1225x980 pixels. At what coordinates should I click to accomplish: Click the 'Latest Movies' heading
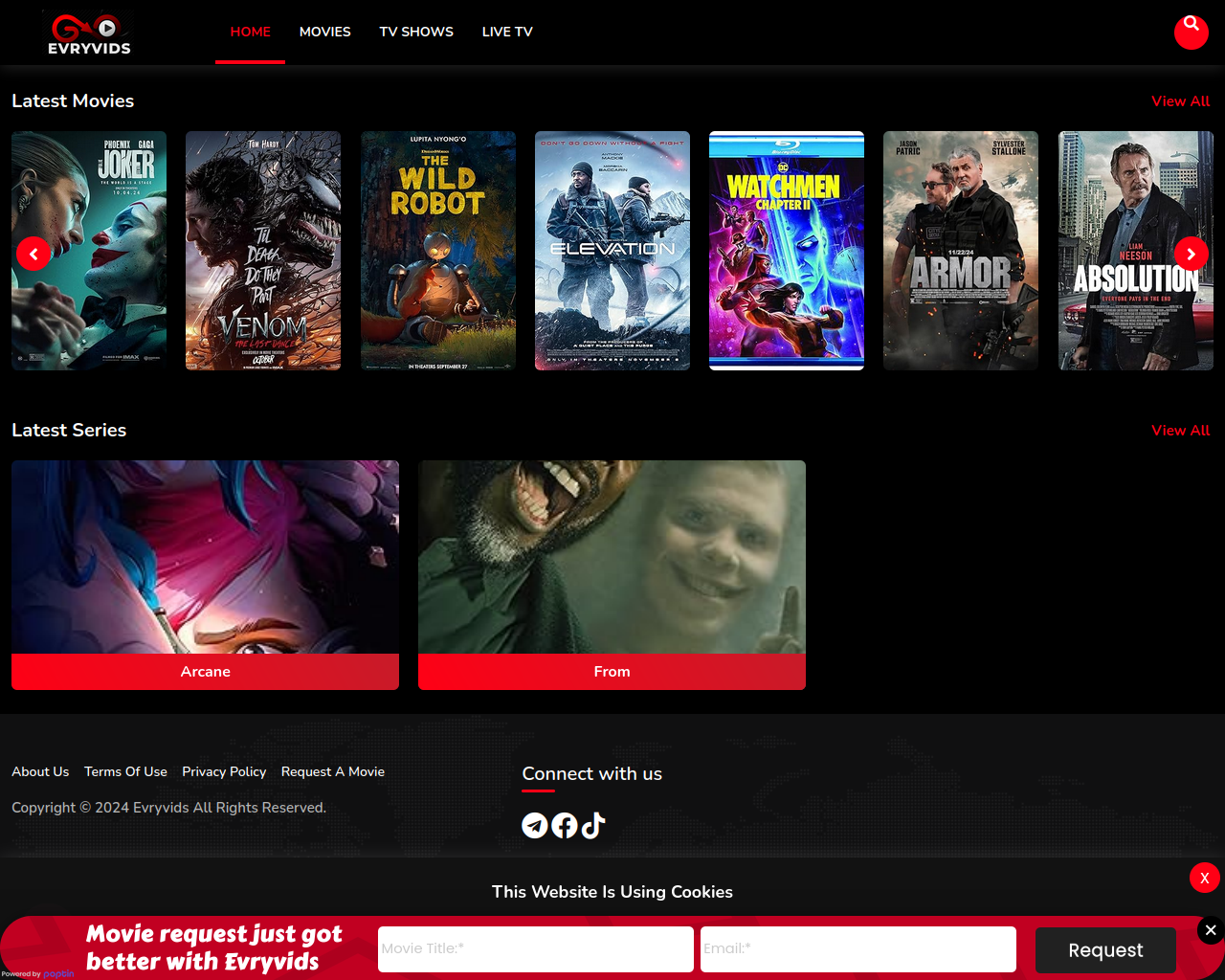pos(73,101)
